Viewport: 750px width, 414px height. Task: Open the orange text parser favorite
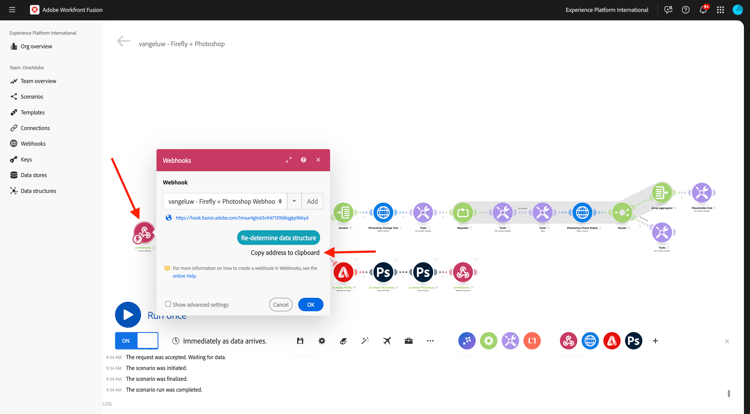tap(532, 341)
